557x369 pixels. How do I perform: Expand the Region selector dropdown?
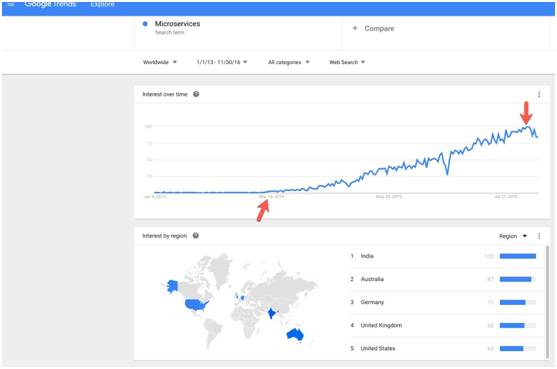coord(513,236)
